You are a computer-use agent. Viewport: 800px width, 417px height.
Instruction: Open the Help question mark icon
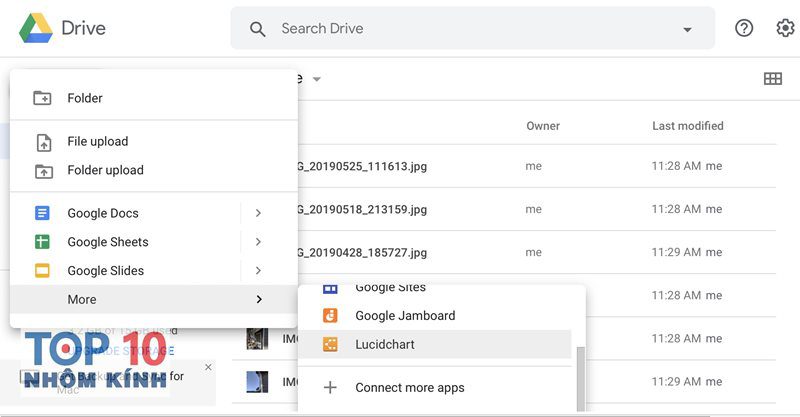coord(744,28)
